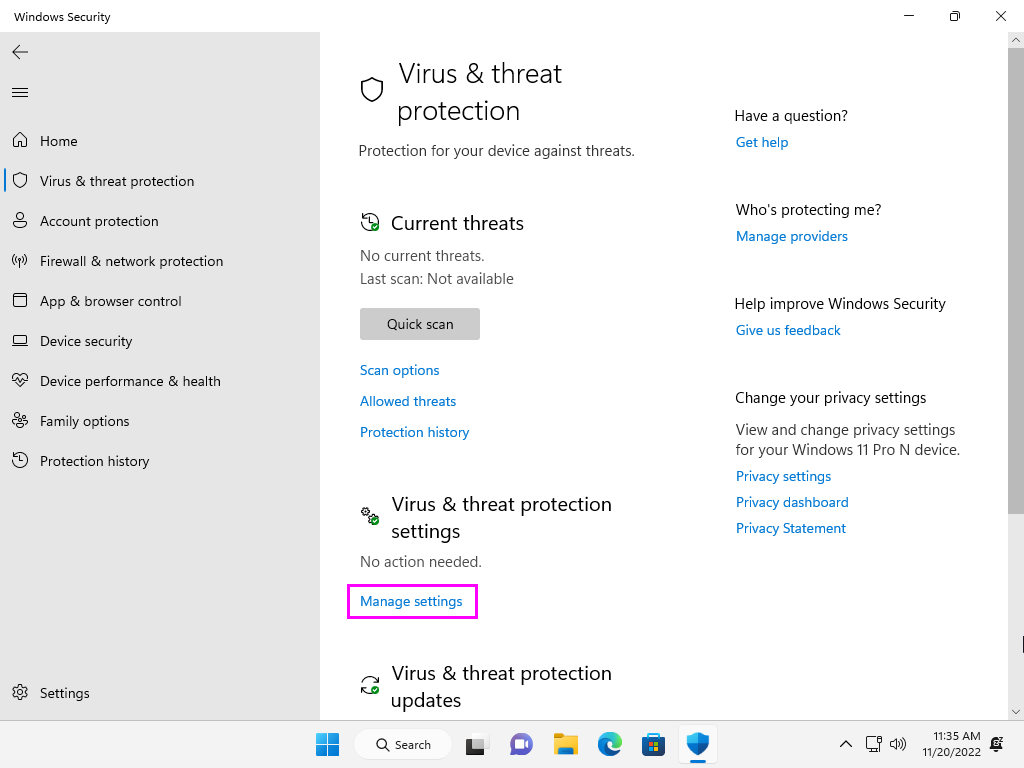
Task: Open the Chat app in the taskbar
Action: pyautogui.click(x=521, y=744)
